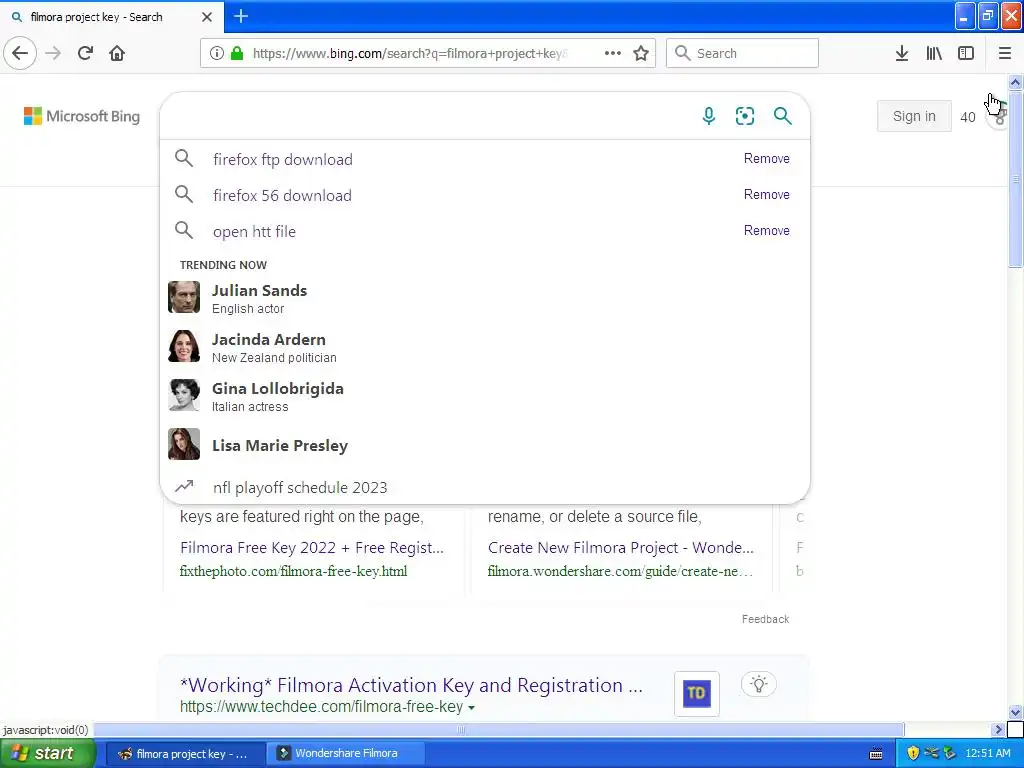Select the 'firefox 56 download' suggestion

[x=282, y=195]
